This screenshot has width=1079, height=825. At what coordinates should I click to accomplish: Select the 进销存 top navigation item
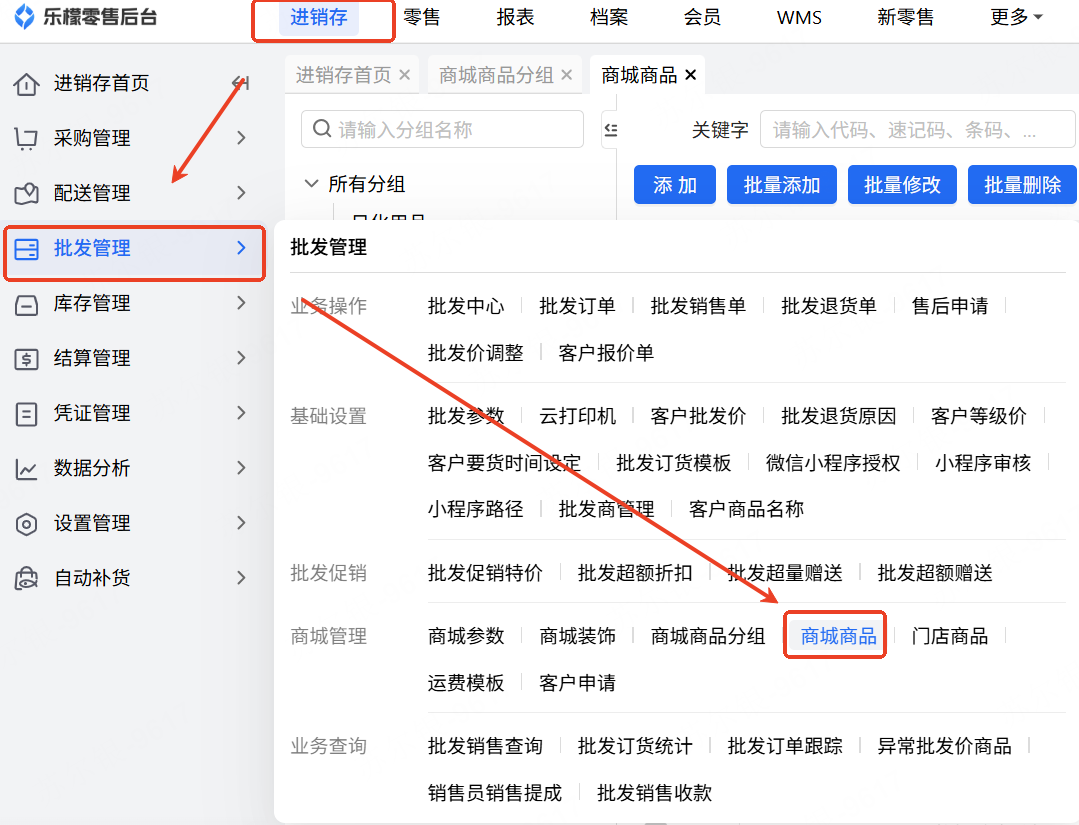[x=319, y=17]
